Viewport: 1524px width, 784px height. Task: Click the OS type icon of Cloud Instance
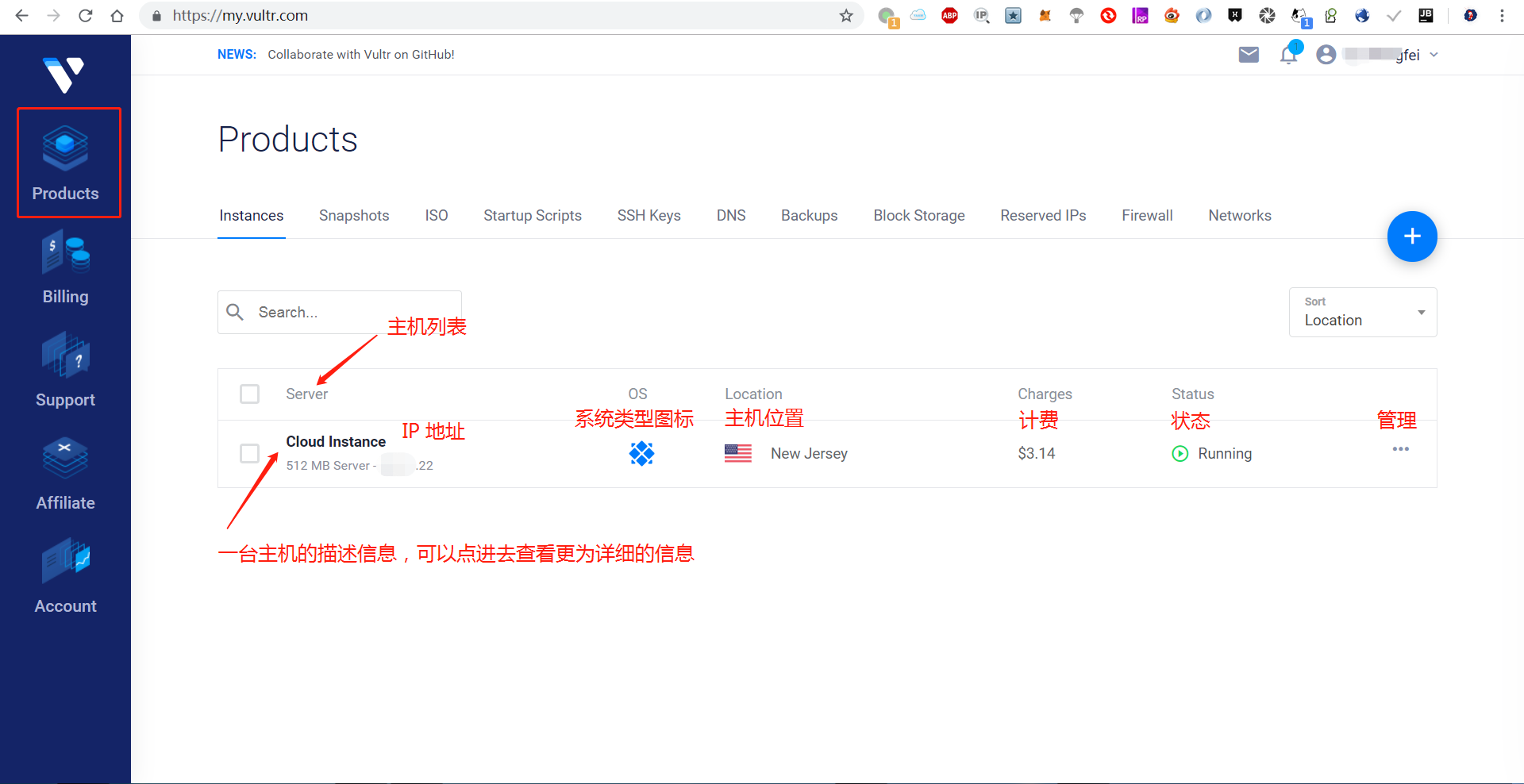[x=641, y=453]
